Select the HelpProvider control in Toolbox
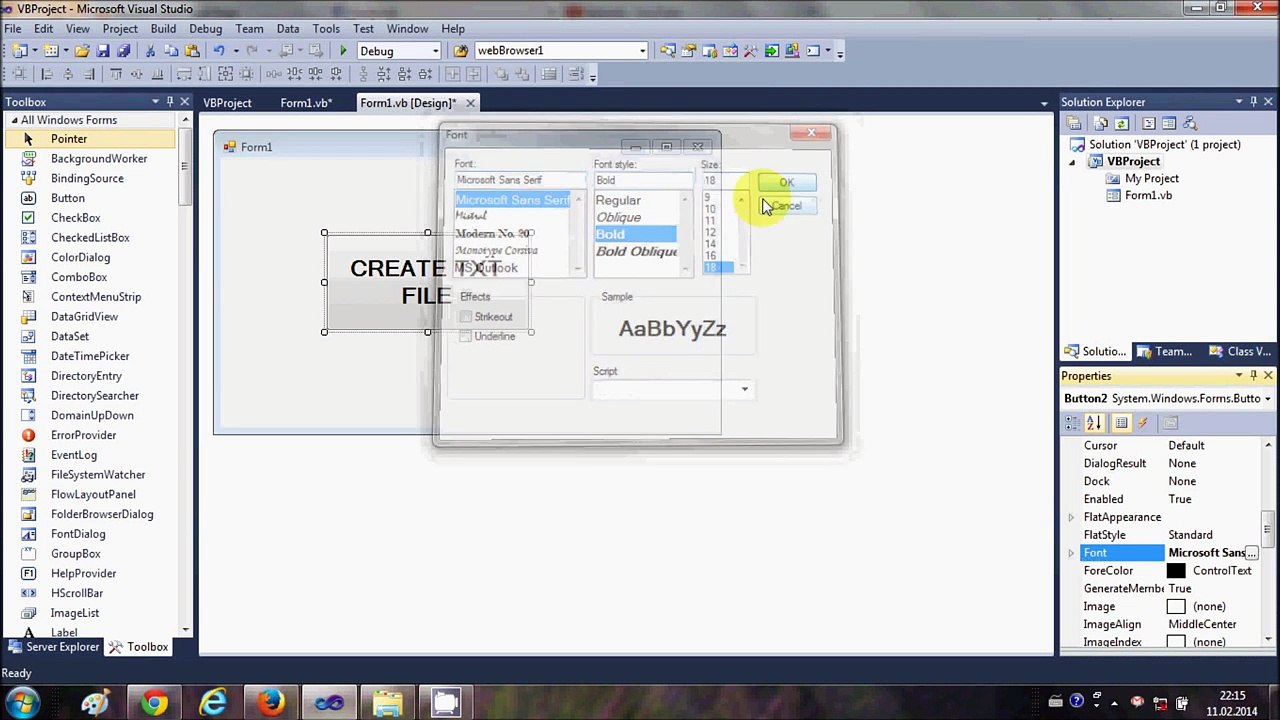 click(89, 573)
